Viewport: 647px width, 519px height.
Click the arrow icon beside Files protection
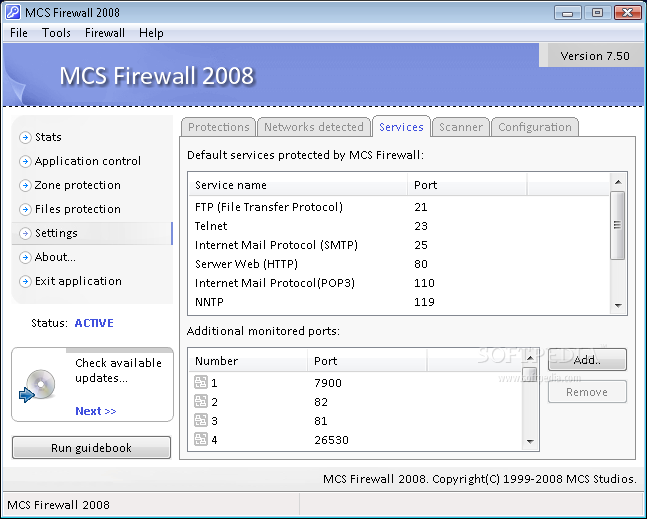25,209
